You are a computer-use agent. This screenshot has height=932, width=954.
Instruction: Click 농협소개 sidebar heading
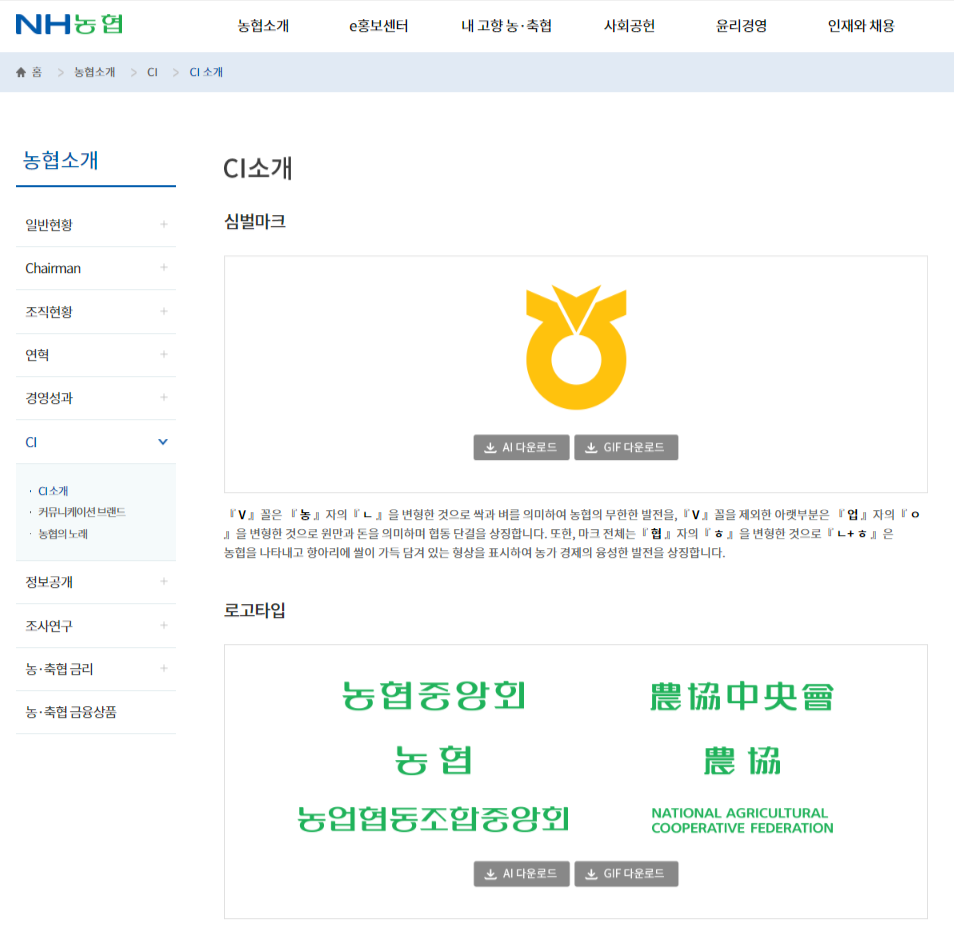coord(60,161)
